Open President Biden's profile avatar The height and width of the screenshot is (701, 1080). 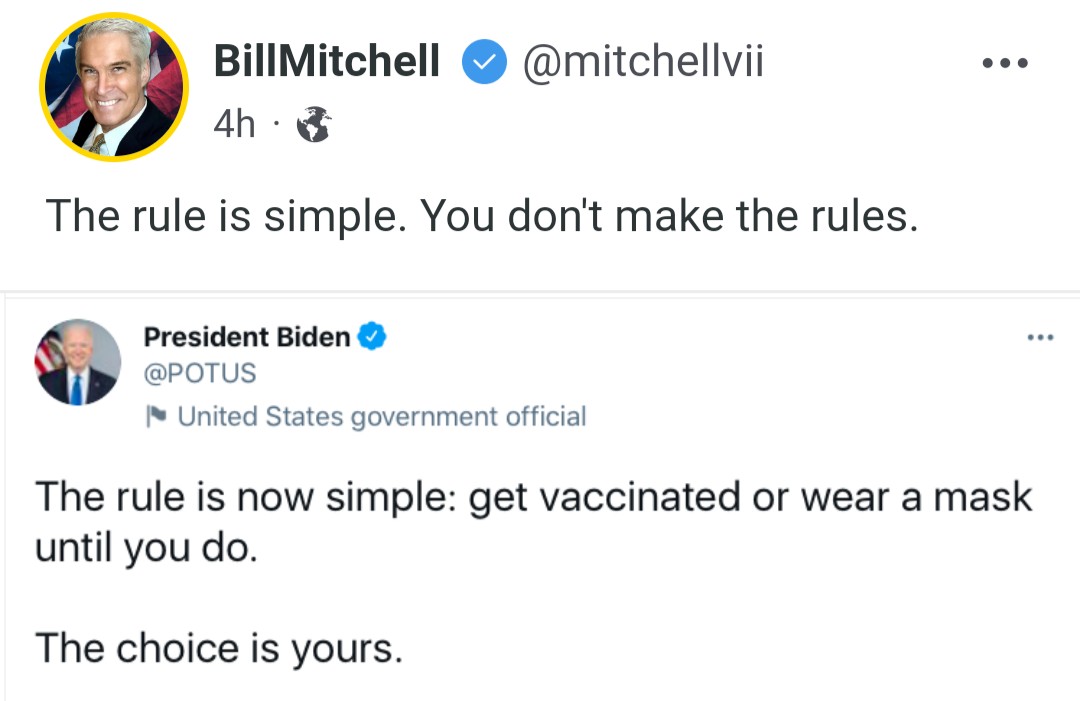77,362
